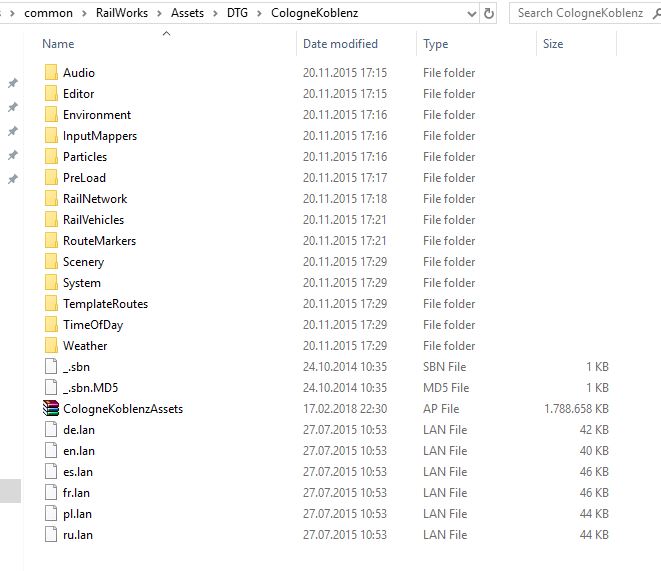Click the Particles folder icon
This screenshot has height=571, width=661.
[x=51, y=157]
